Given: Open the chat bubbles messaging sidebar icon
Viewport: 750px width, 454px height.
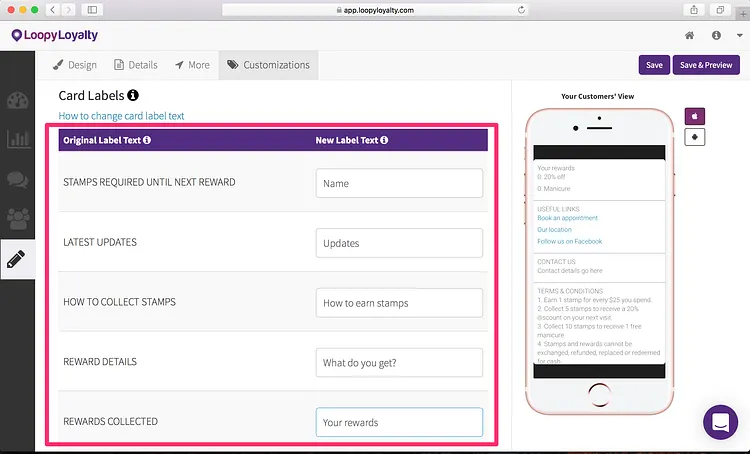Looking at the screenshot, I should click(x=18, y=179).
